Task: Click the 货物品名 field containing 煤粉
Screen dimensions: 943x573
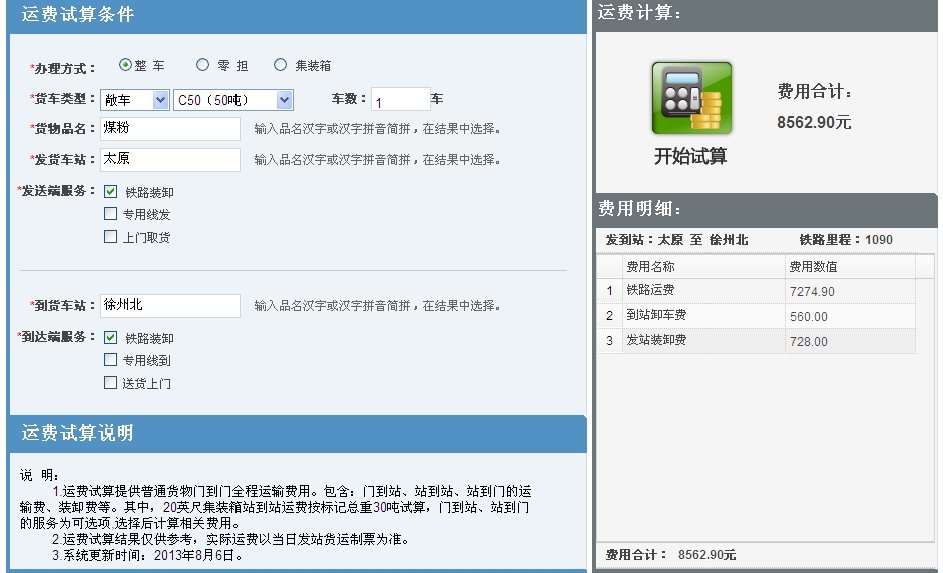Action: [170, 129]
